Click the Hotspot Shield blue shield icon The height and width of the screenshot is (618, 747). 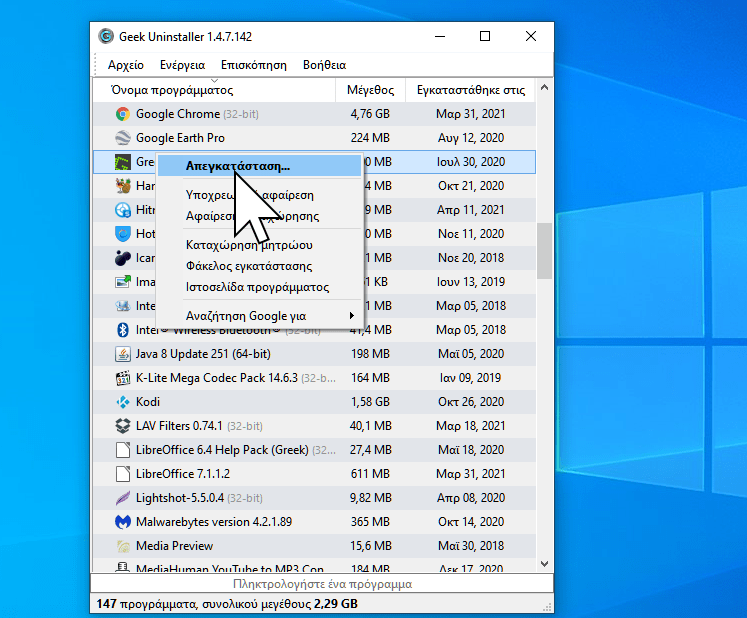point(123,233)
